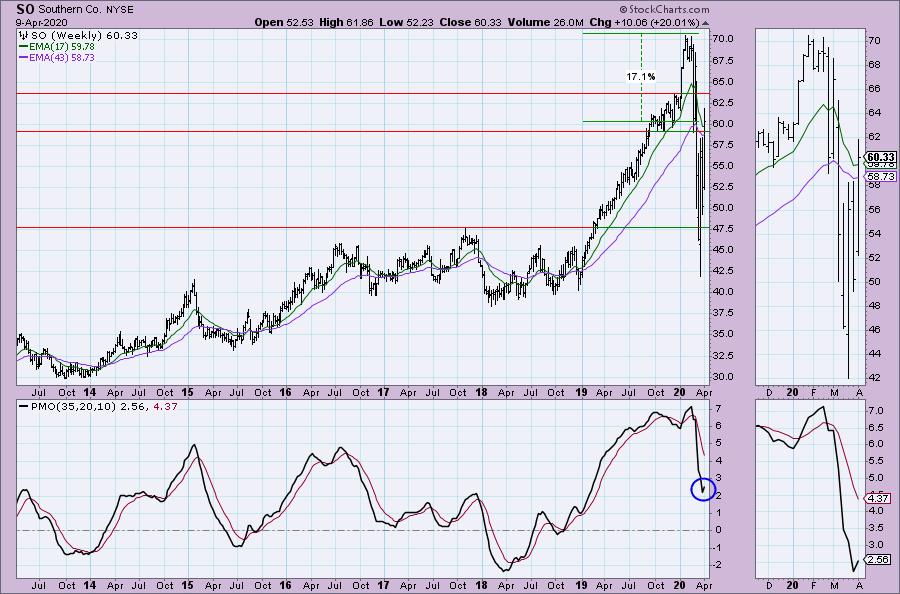900x594 pixels.
Task: Click the Open 52.53 header value
Action: [284, 22]
